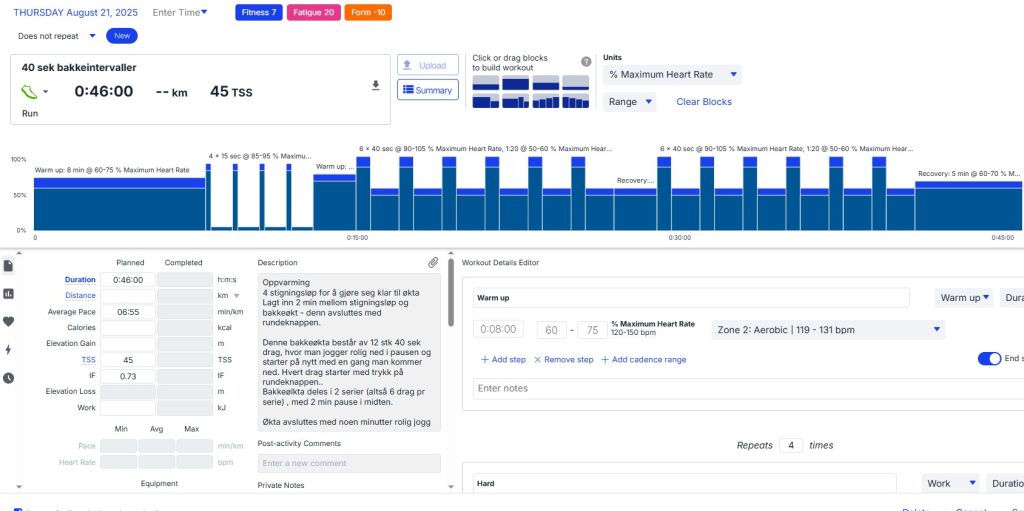
Task: Expand the % Maximum Heart Rate units dropdown
Action: click(x=672, y=75)
